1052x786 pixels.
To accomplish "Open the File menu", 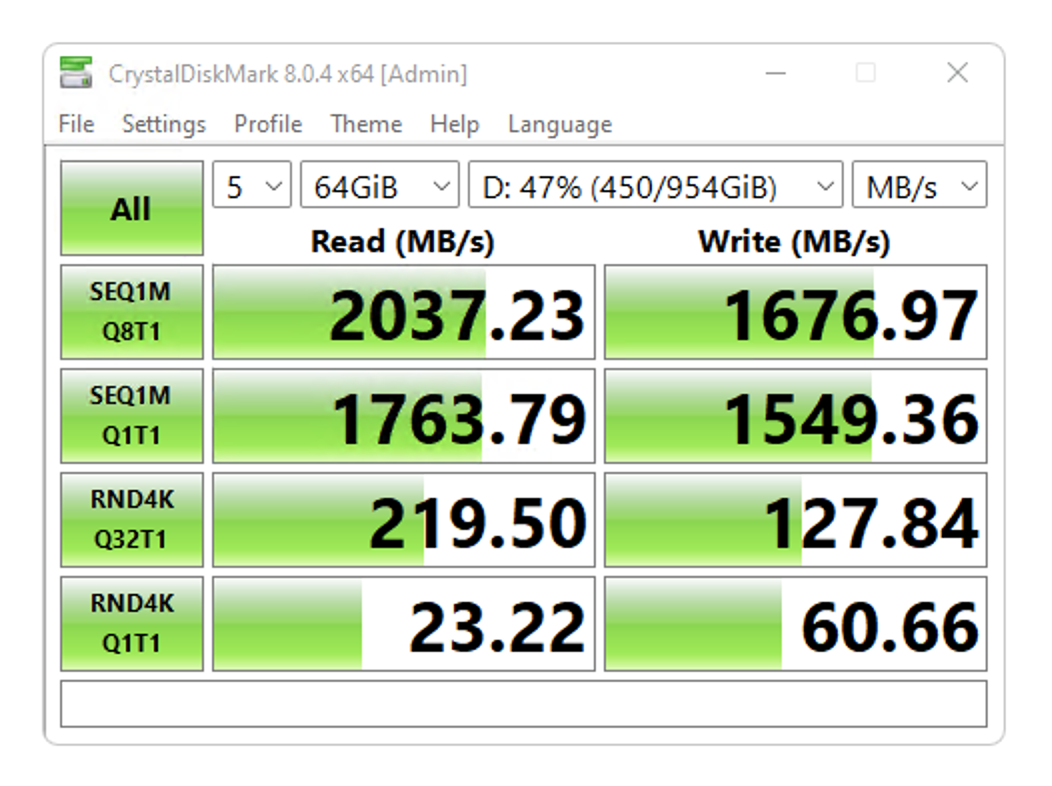I will tap(76, 124).
